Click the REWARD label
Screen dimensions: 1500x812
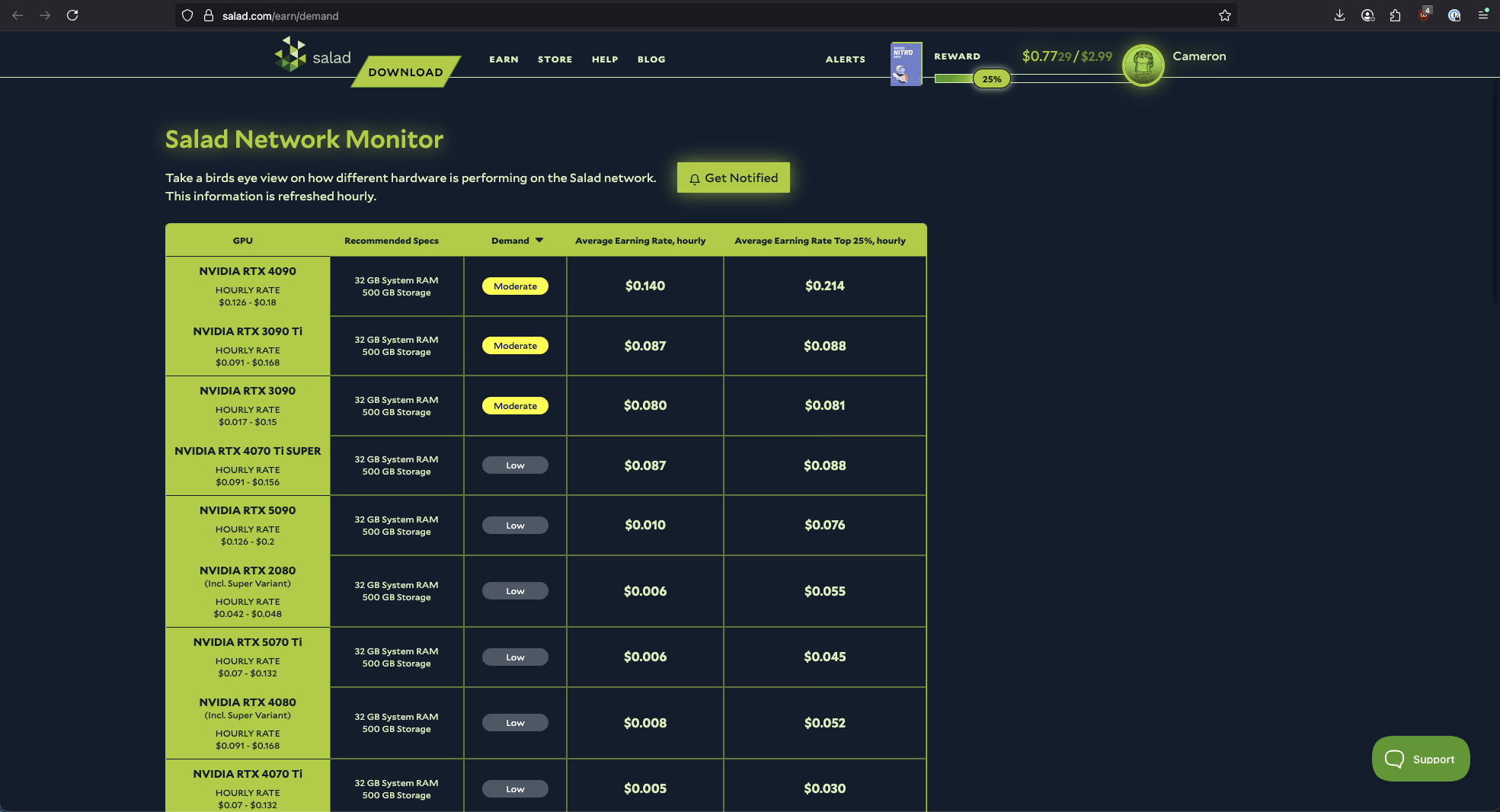click(x=957, y=56)
